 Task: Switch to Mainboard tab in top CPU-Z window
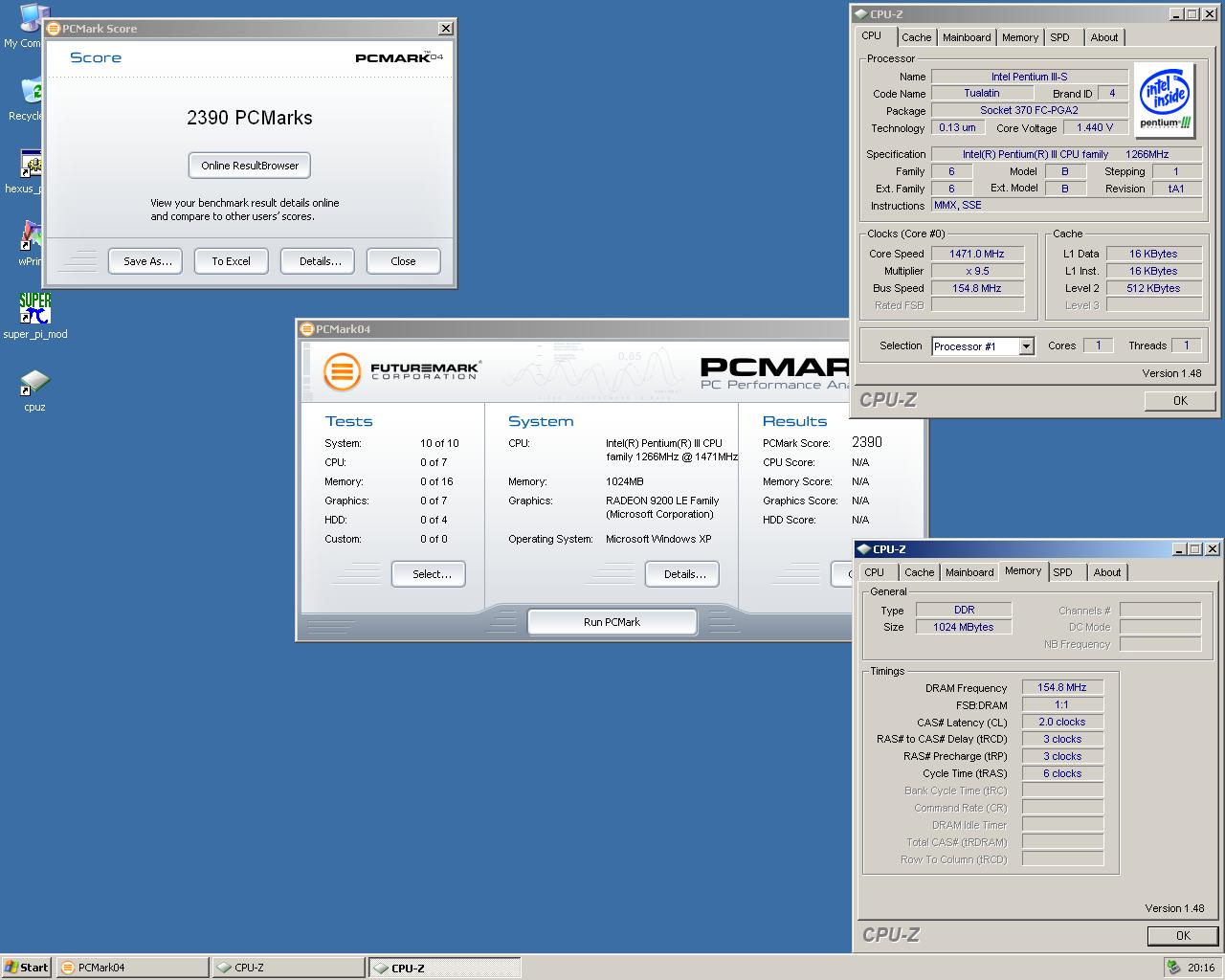pyautogui.click(x=967, y=37)
